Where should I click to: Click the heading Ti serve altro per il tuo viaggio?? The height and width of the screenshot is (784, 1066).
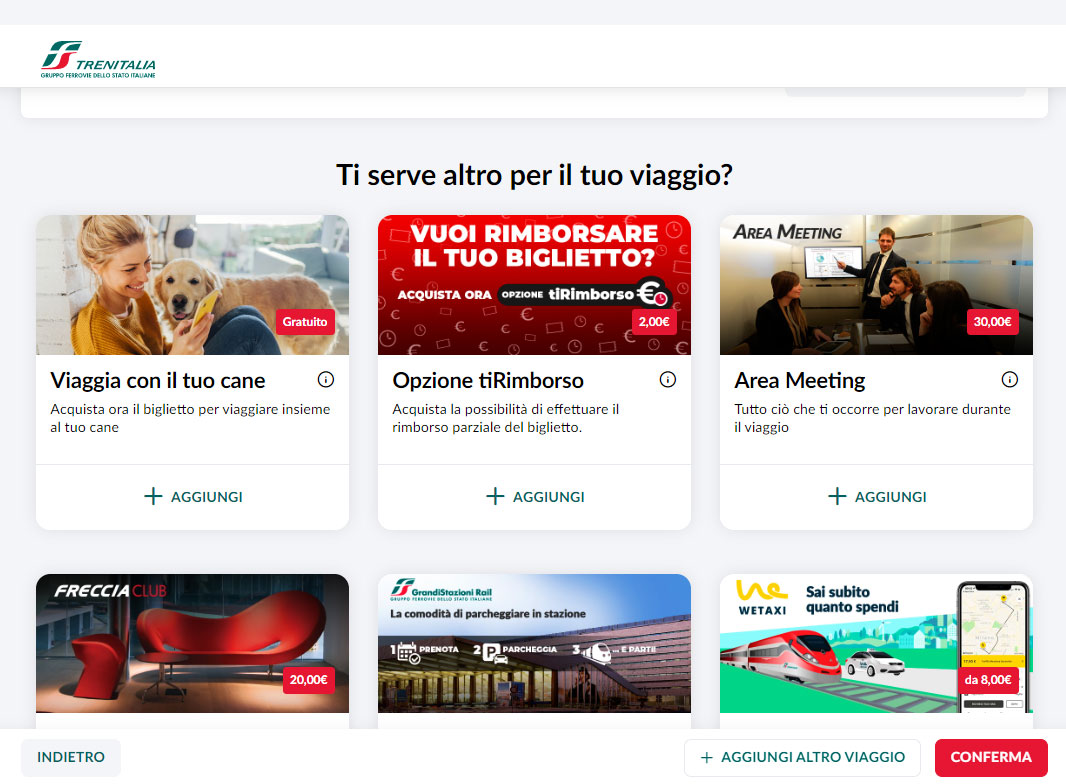click(534, 175)
